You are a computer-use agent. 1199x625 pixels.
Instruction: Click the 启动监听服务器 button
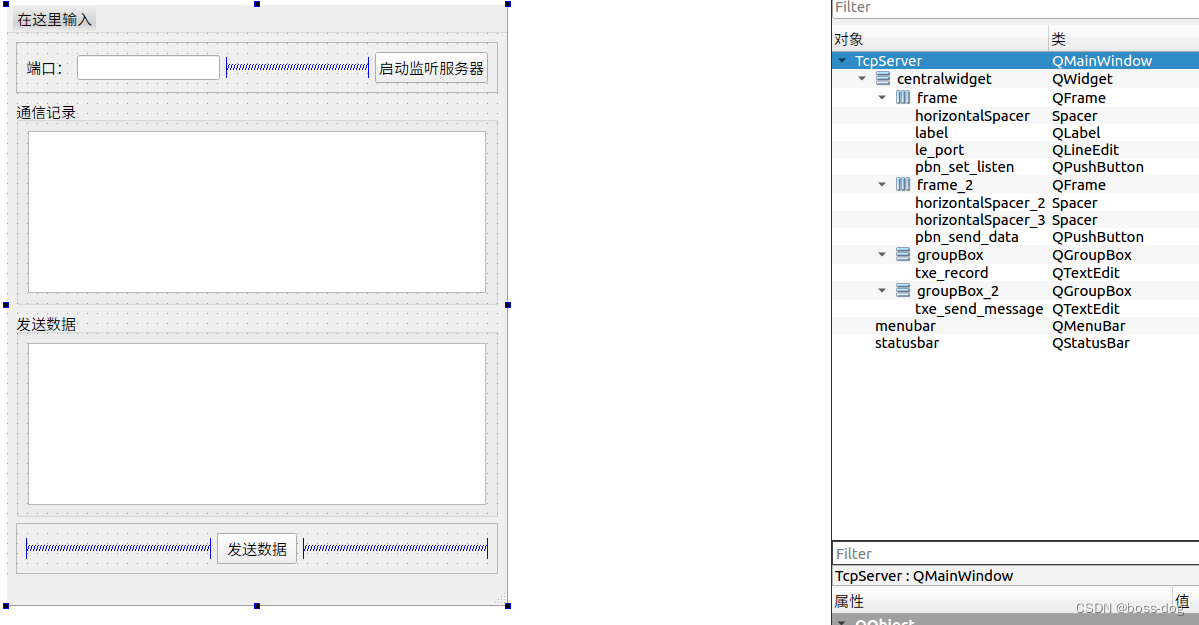point(431,68)
